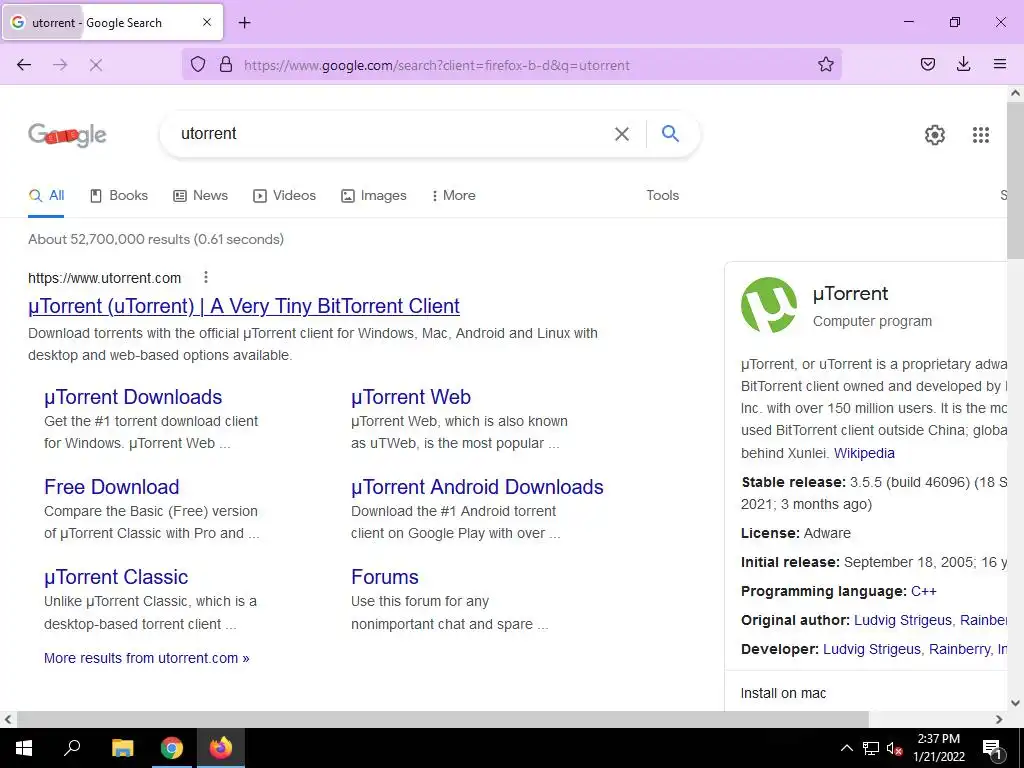Click the horizontal scrollbar thumb
1024x768 pixels.
coord(443,719)
